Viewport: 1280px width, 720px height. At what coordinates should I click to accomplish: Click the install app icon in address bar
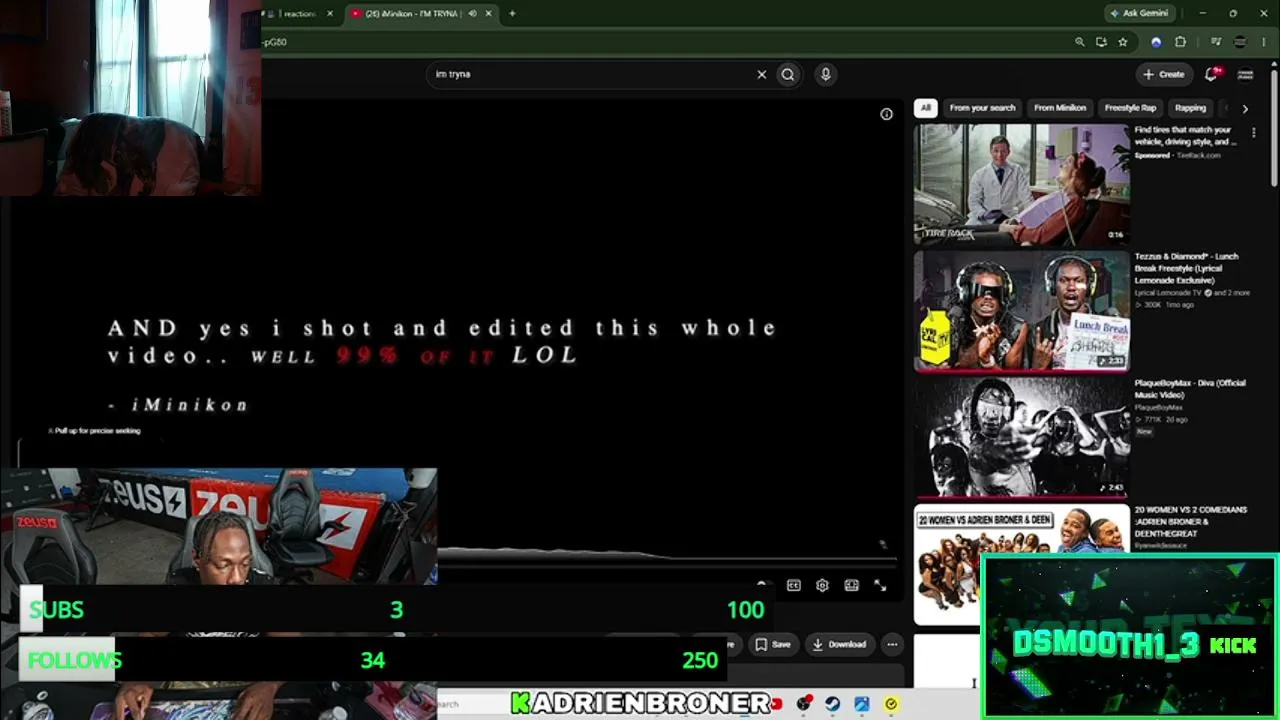click(x=1101, y=42)
